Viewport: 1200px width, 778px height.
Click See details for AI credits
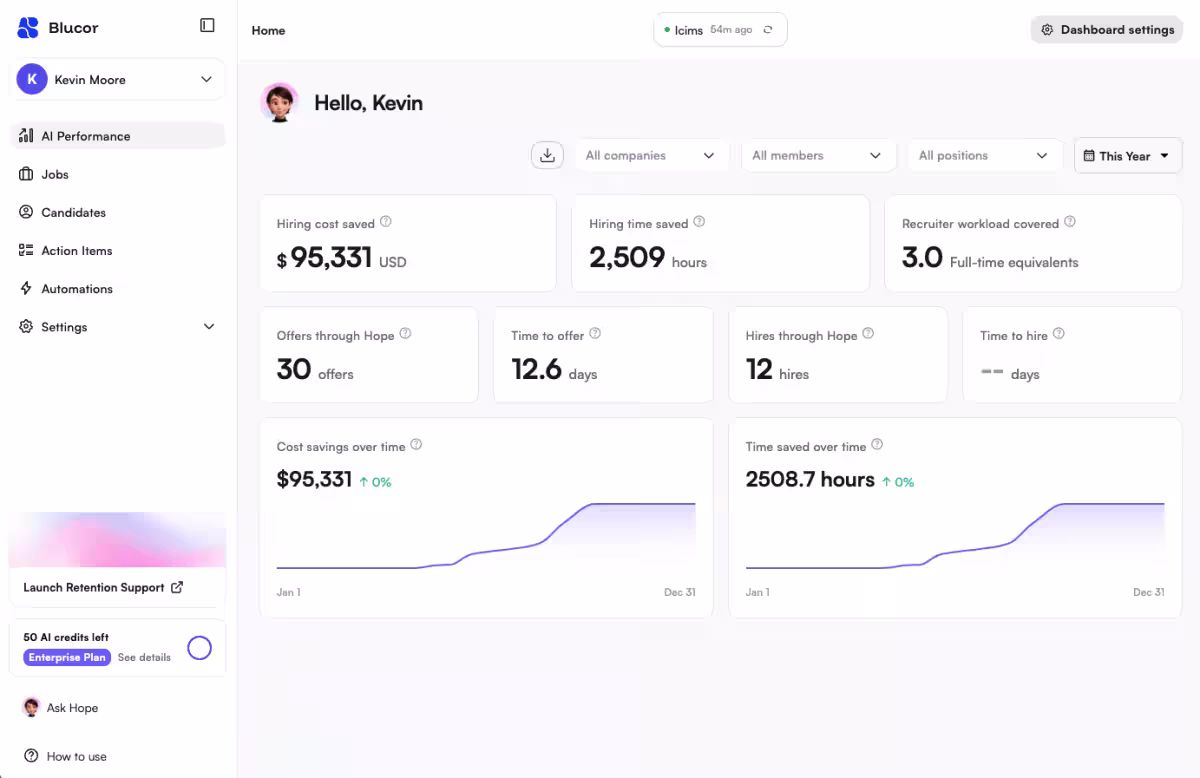click(144, 658)
